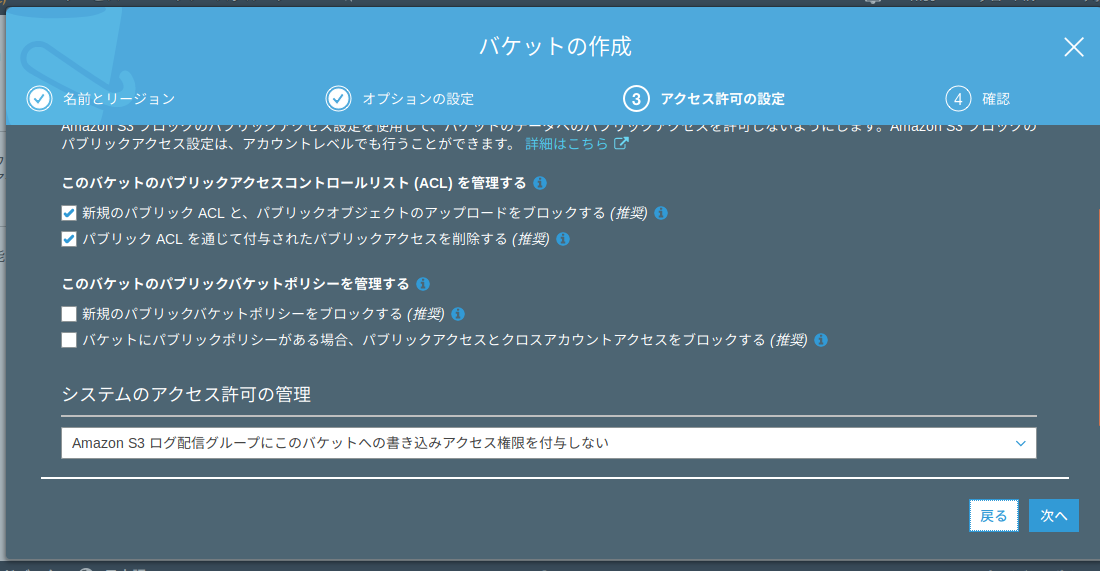The height and width of the screenshot is (571, 1100).
Task: Click the 次へ button
Action: pyautogui.click(x=1054, y=516)
